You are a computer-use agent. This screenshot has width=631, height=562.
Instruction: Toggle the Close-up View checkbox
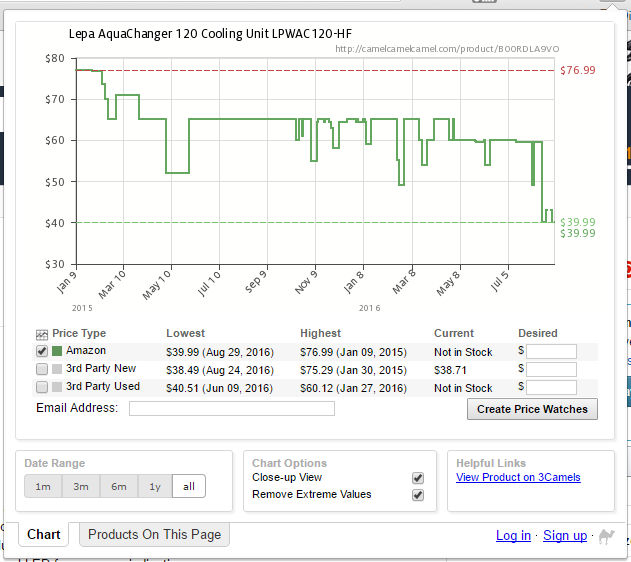coord(418,478)
